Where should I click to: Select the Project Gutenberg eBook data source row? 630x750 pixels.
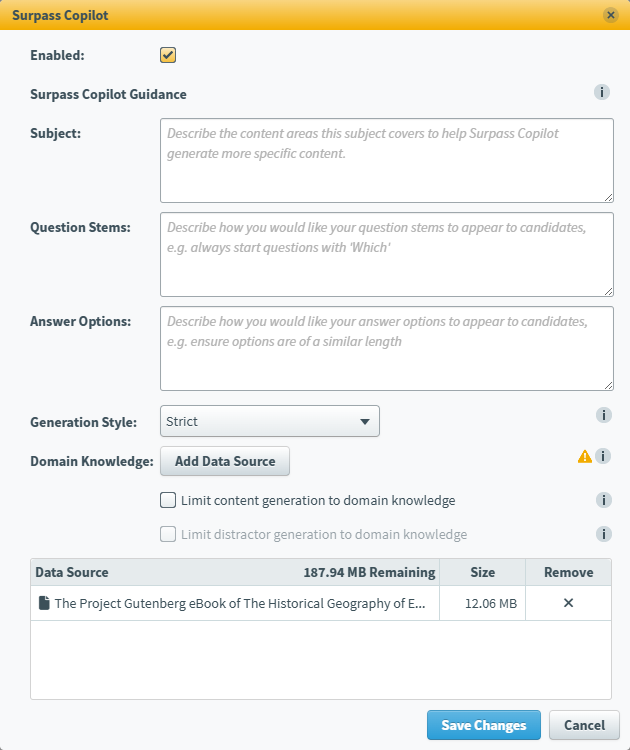(x=240, y=603)
